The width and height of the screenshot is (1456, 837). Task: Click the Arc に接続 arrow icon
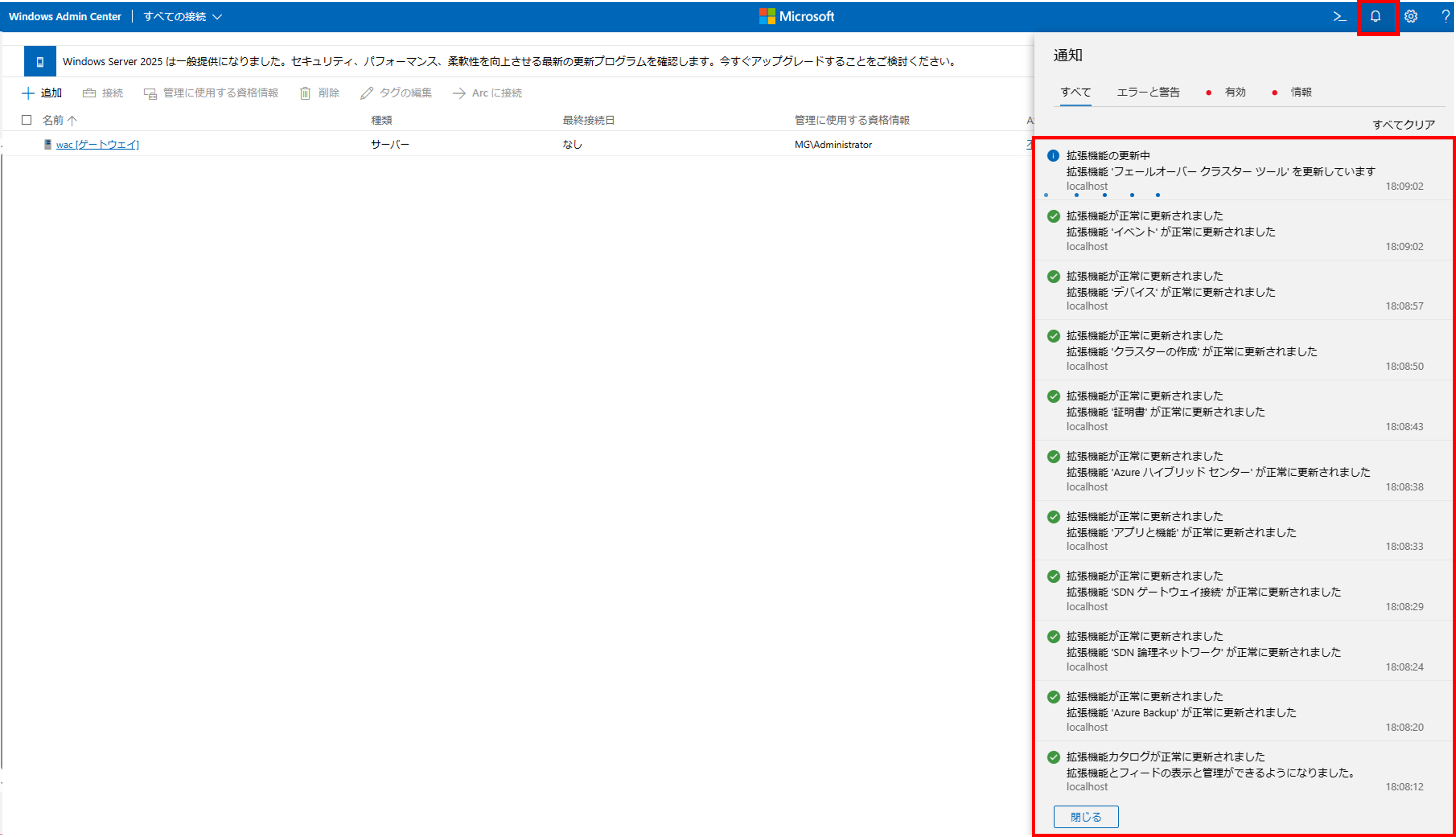pos(459,93)
